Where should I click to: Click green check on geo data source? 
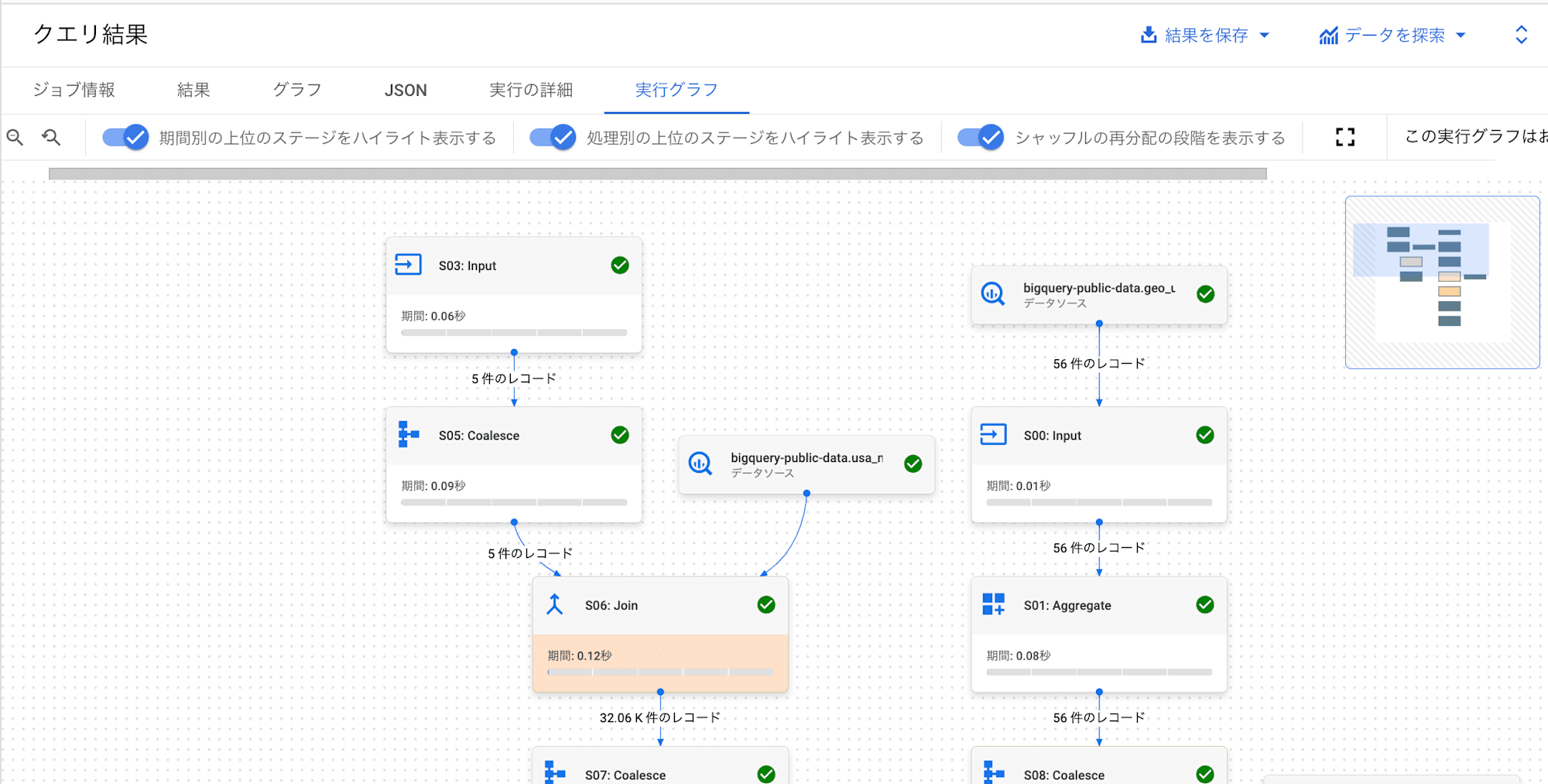pyautogui.click(x=1206, y=294)
